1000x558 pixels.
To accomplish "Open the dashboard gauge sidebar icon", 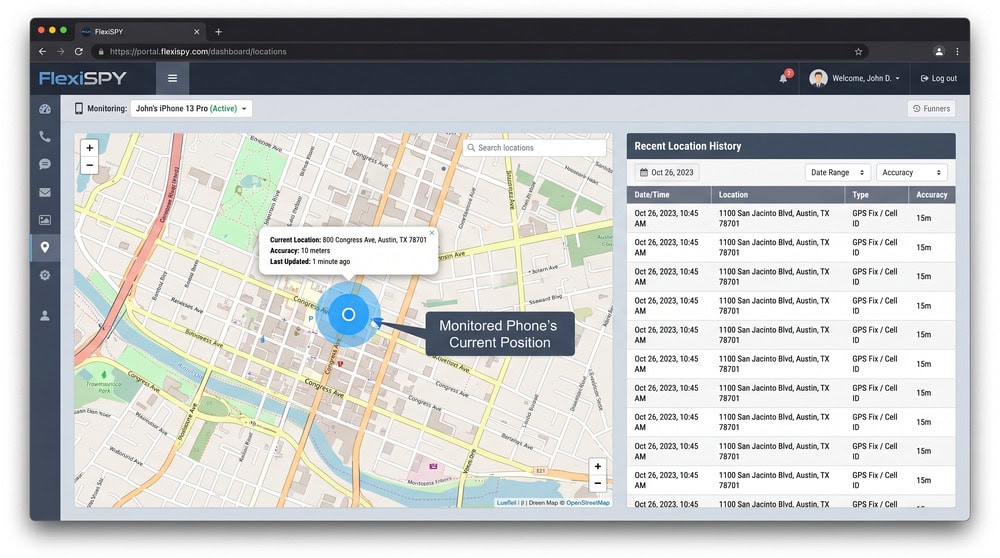I will [x=45, y=109].
